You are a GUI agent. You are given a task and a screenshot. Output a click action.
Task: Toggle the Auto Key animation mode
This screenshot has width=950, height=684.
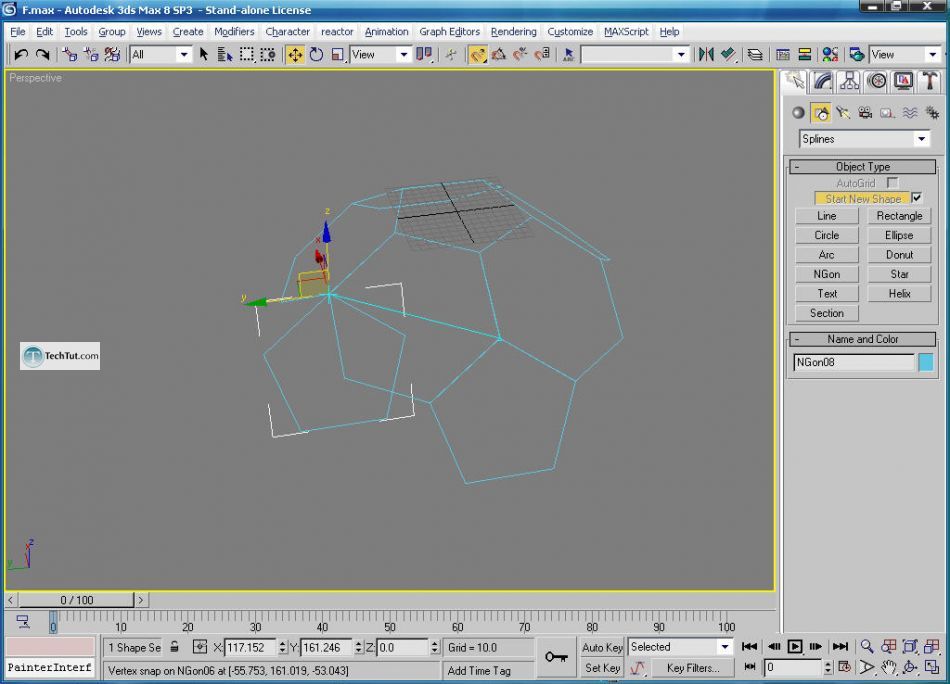click(602, 647)
